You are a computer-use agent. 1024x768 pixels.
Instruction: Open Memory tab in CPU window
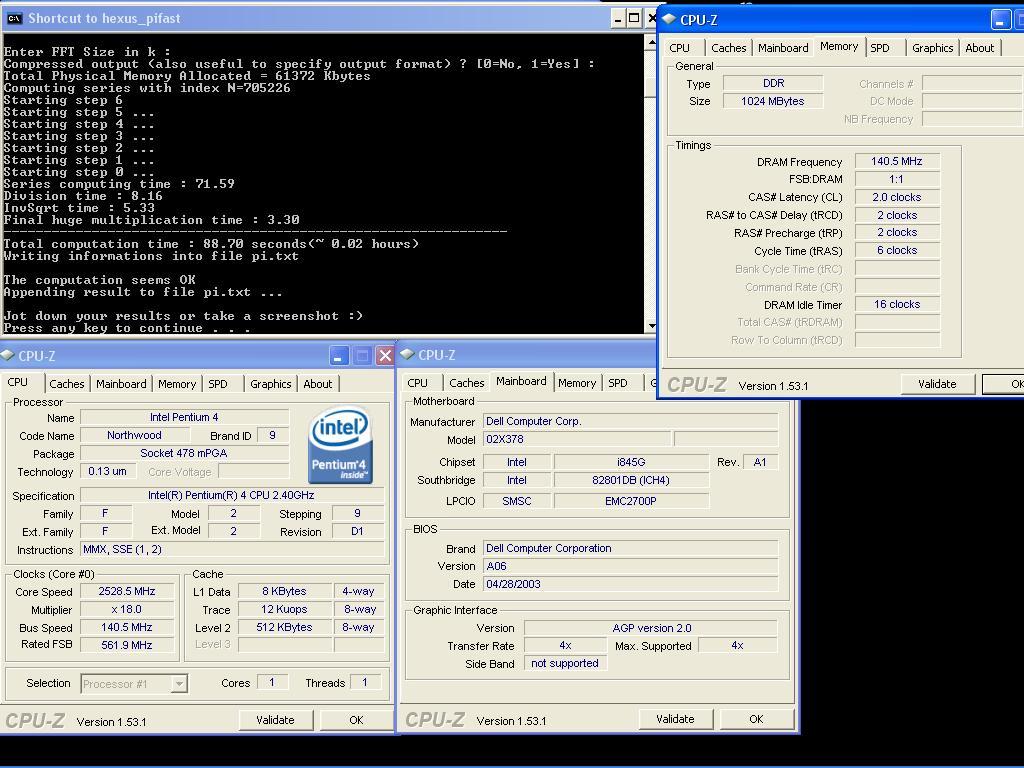pos(177,384)
